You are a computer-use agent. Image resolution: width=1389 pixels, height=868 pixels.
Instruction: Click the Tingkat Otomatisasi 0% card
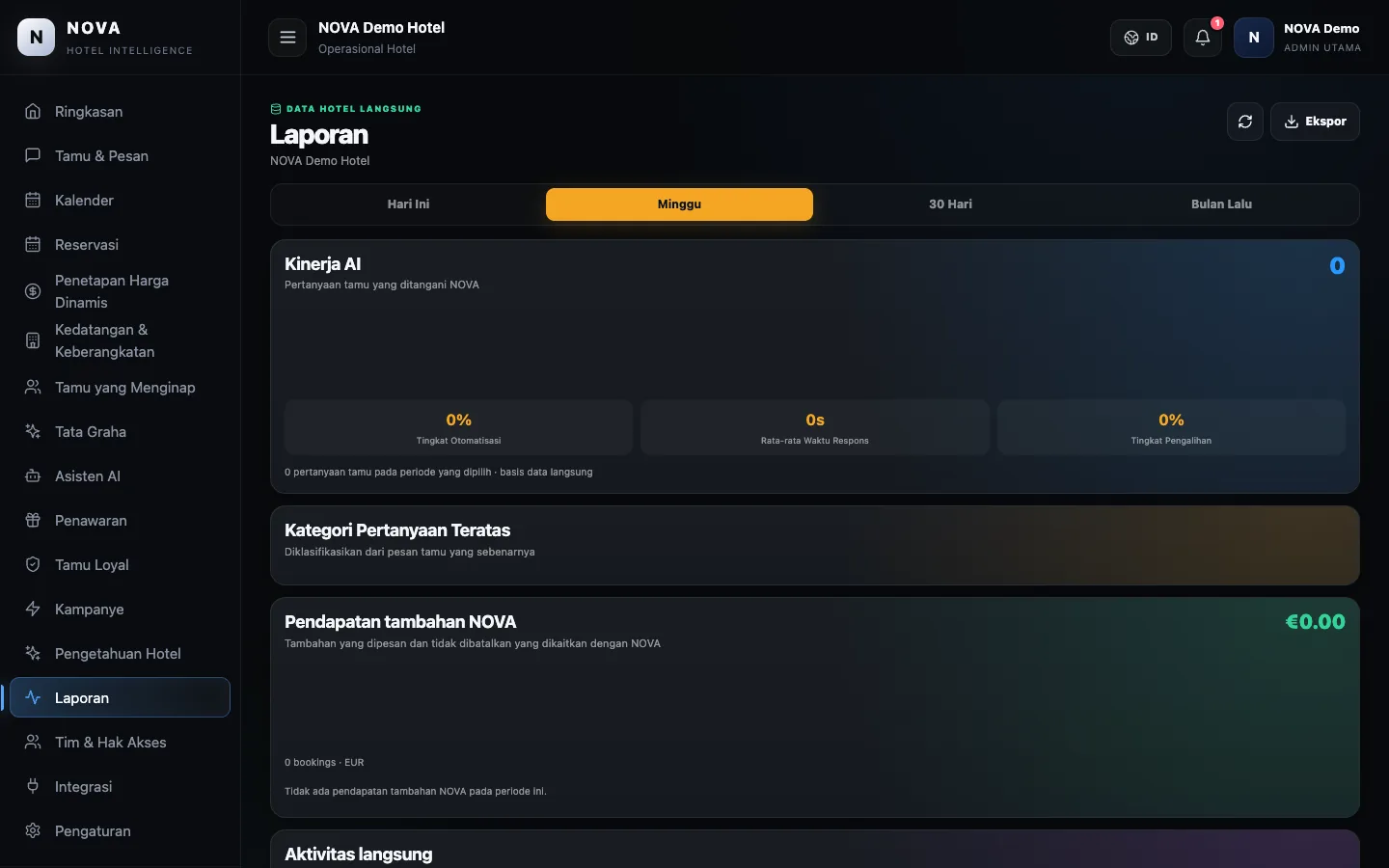pyautogui.click(x=459, y=427)
